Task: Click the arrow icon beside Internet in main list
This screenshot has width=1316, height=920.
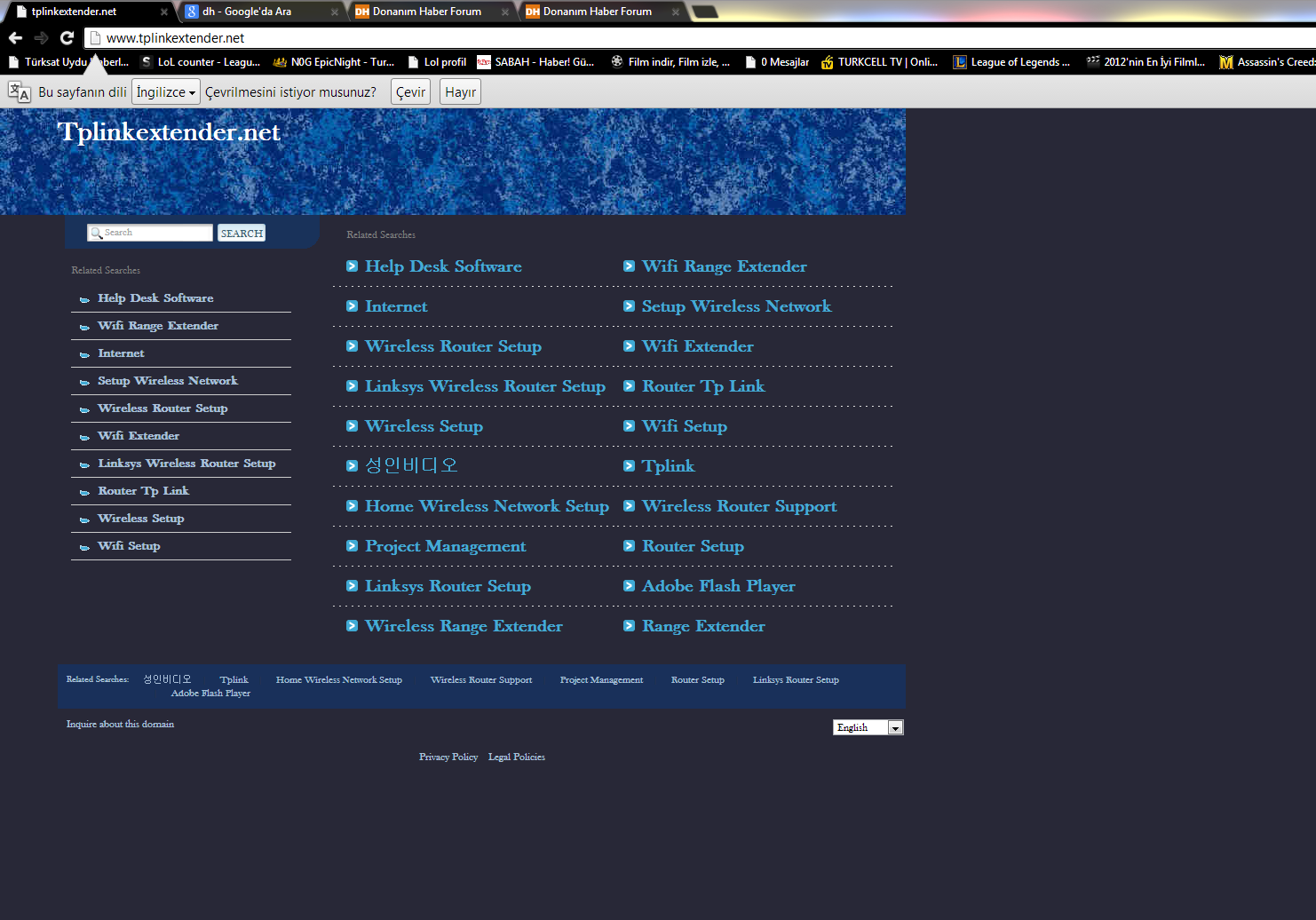Action: pyautogui.click(x=353, y=306)
